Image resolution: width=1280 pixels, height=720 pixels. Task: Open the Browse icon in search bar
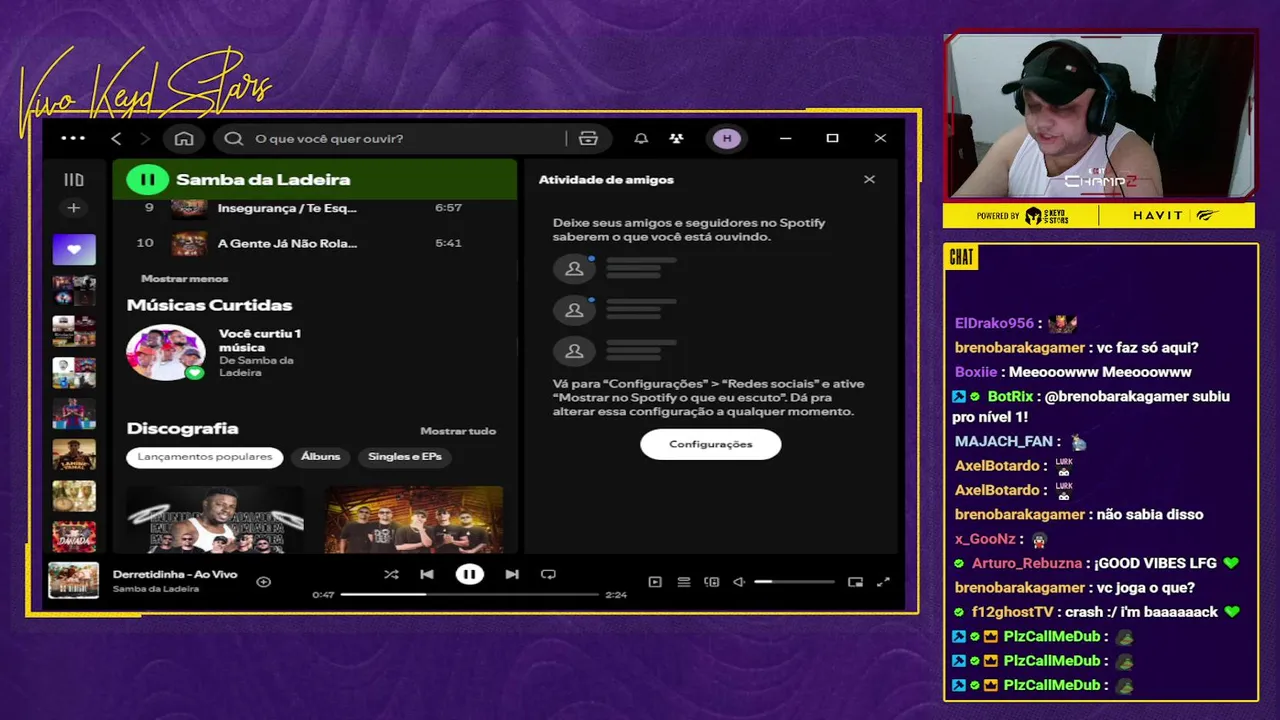tap(588, 138)
